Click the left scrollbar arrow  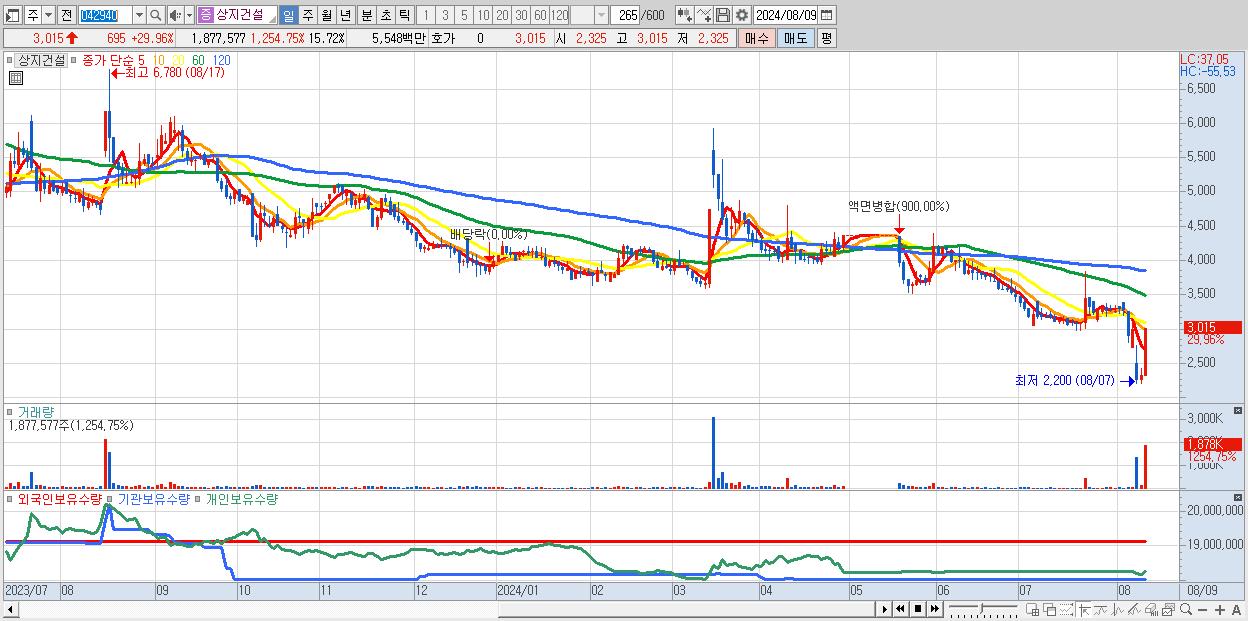[x=11, y=609]
